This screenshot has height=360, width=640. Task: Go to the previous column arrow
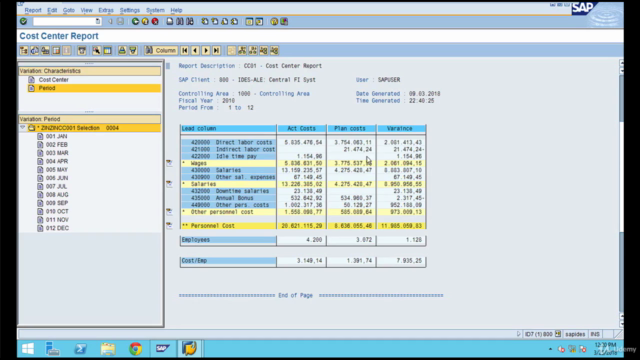195,50
